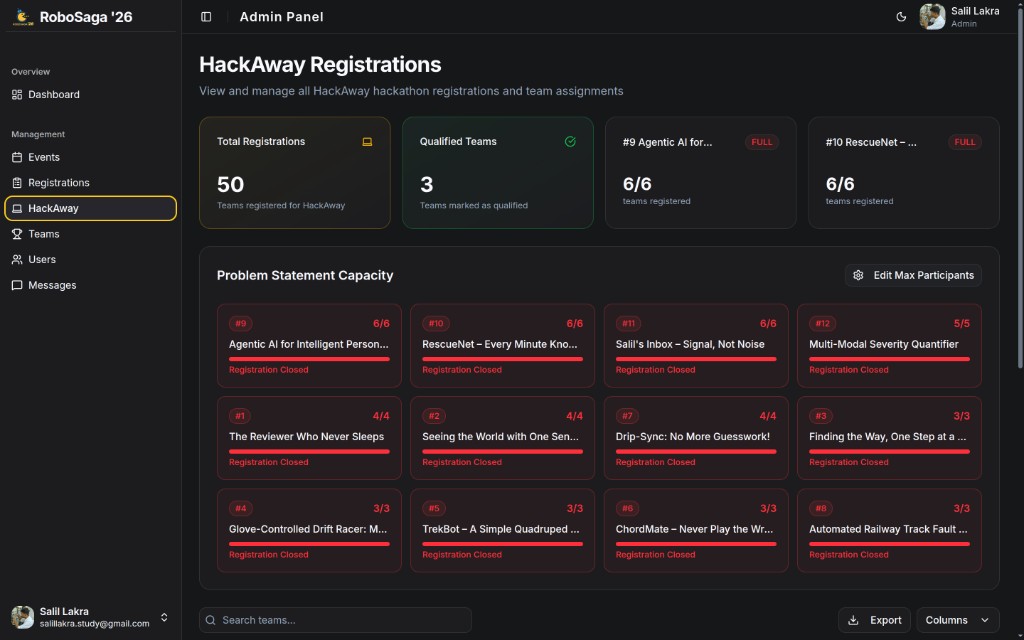Click the RoboSaga '26 logo icon
Image resolution: width=1024 pixels, height=640 pixels.
tap(22, 17)
